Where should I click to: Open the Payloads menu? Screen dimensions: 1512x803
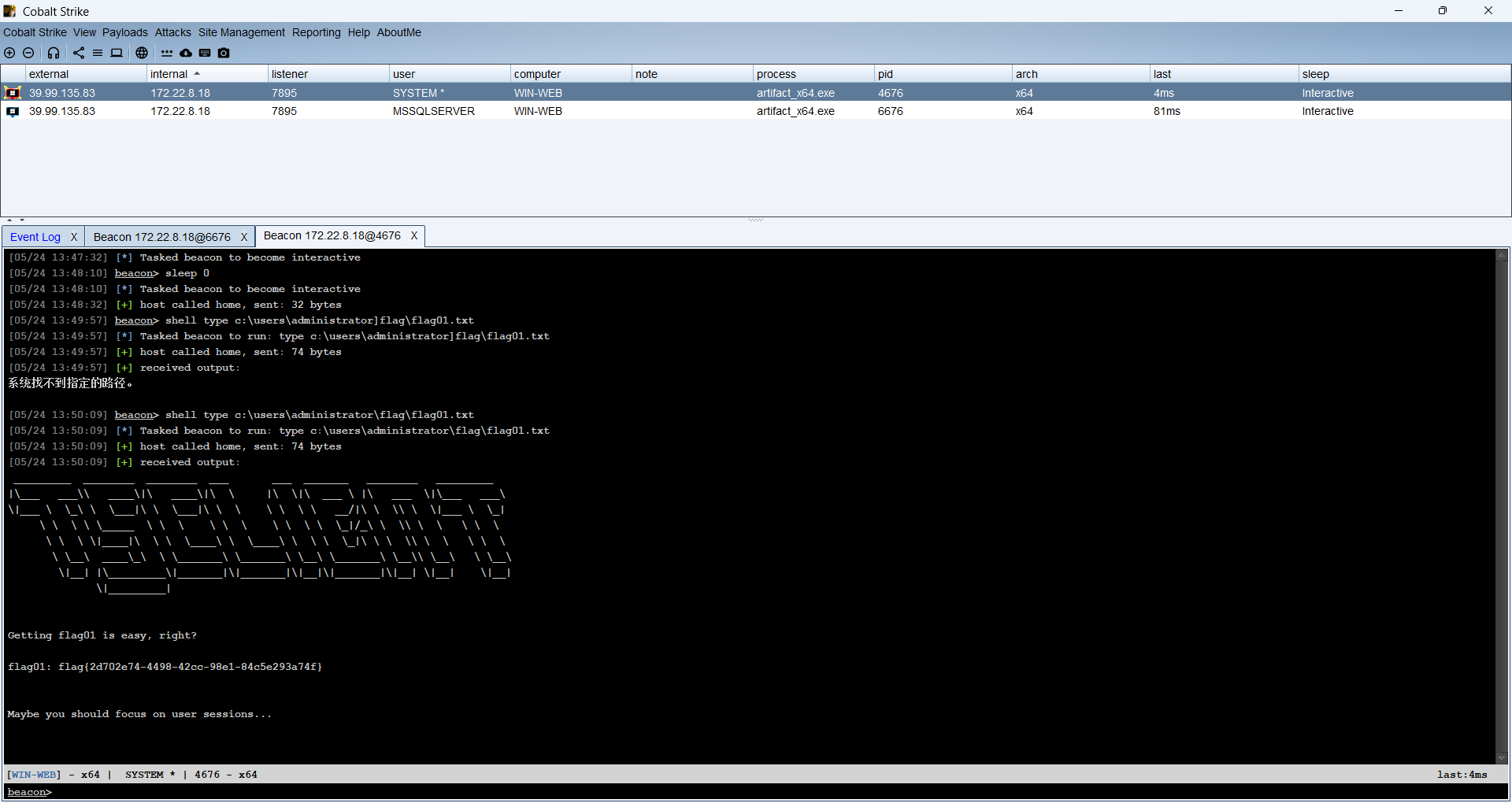[x=125, y=32]
